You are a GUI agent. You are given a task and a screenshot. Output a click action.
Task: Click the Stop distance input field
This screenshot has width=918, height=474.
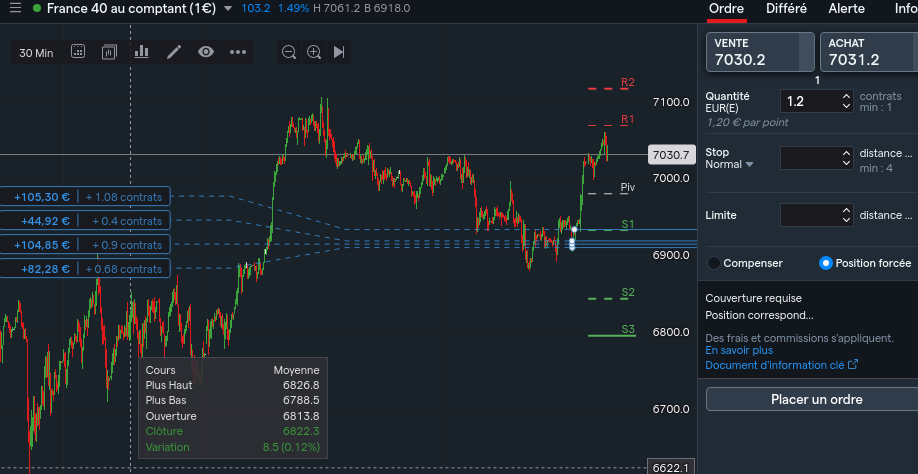pos(810,158)
